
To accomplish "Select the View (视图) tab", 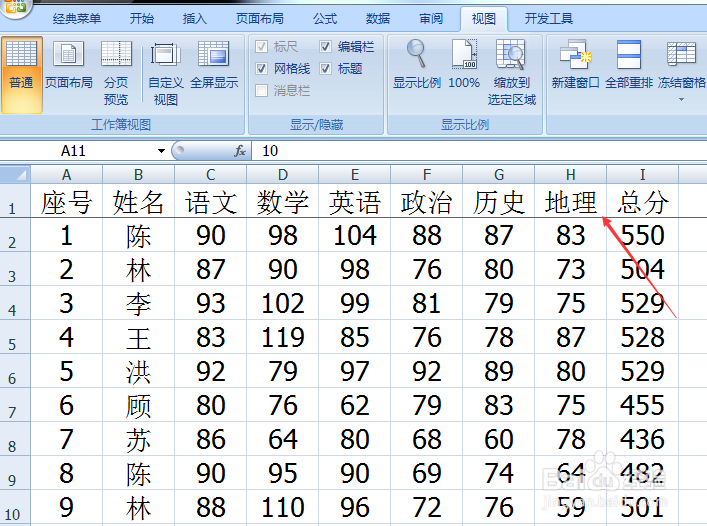I will [x=484, y=19].
